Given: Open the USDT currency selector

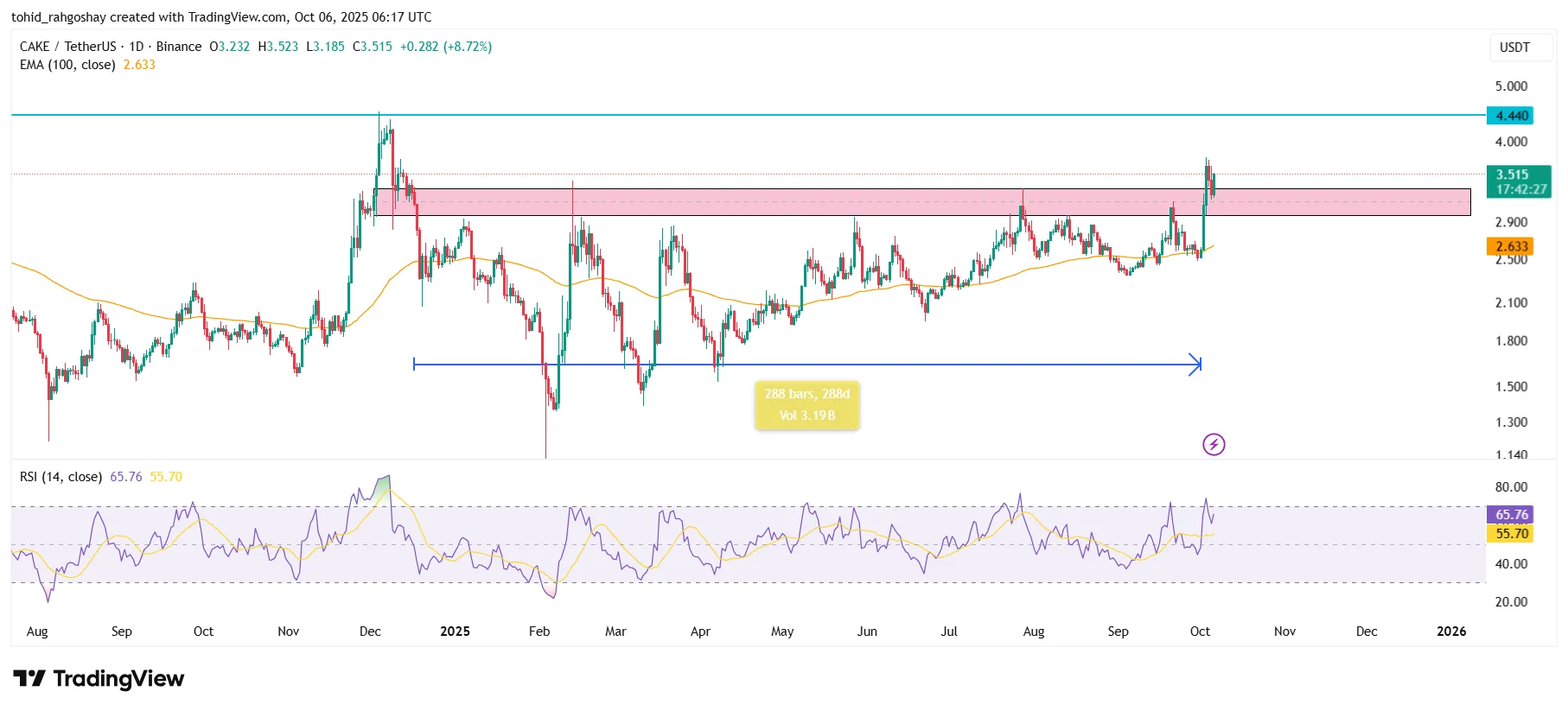Looking at the screenshot, I should (1514, 48).
